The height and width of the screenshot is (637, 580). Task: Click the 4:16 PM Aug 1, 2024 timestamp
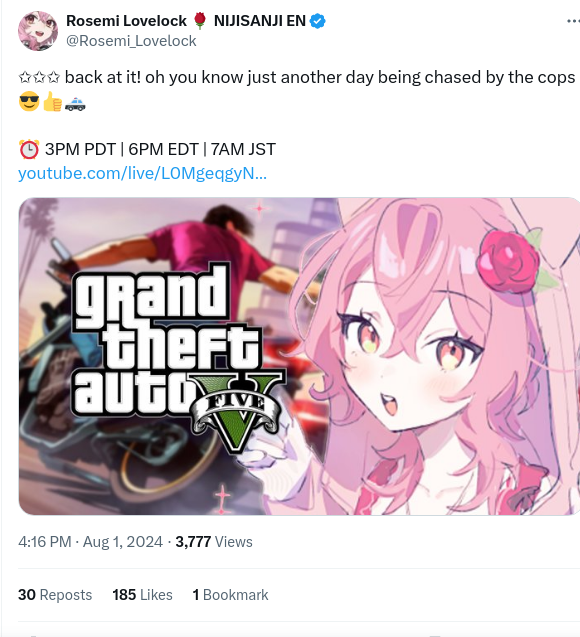pyautogui.click(x=90, y=542)
